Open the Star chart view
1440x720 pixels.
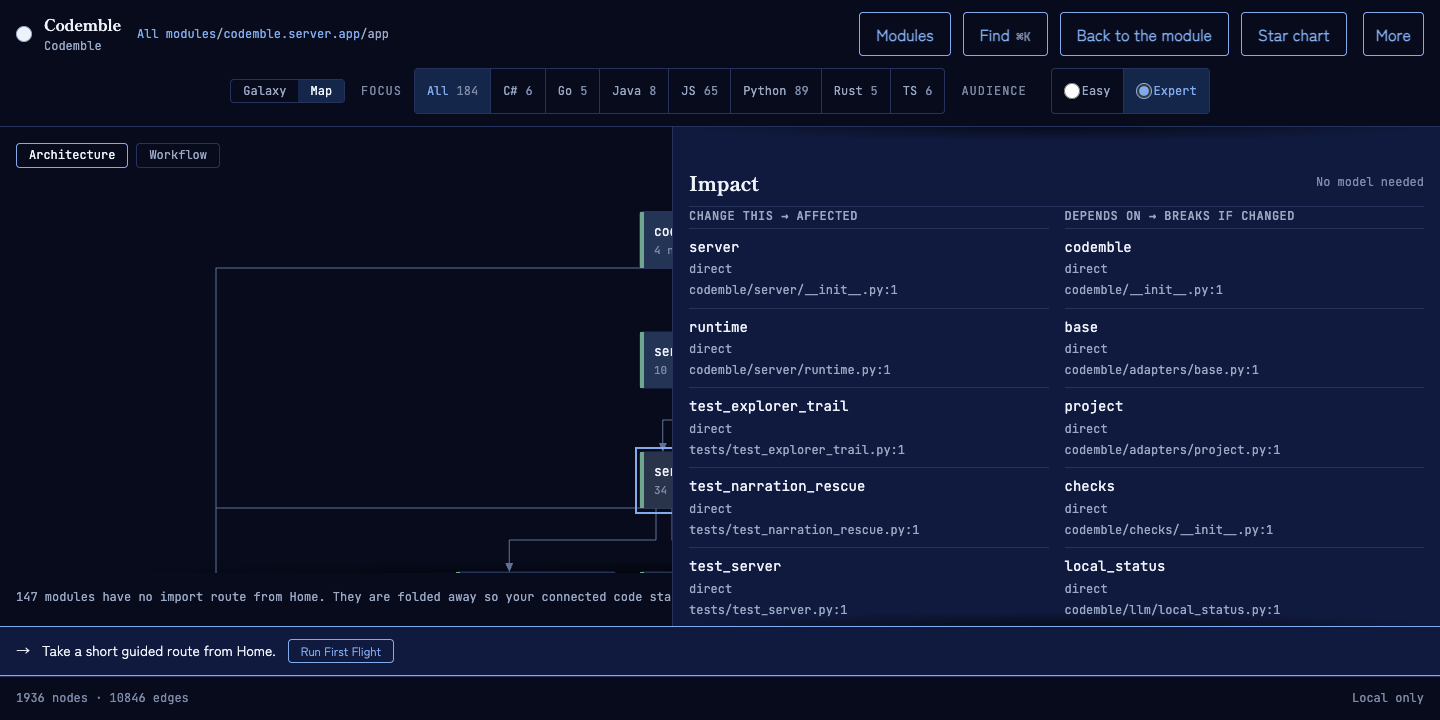point(1294,35)
